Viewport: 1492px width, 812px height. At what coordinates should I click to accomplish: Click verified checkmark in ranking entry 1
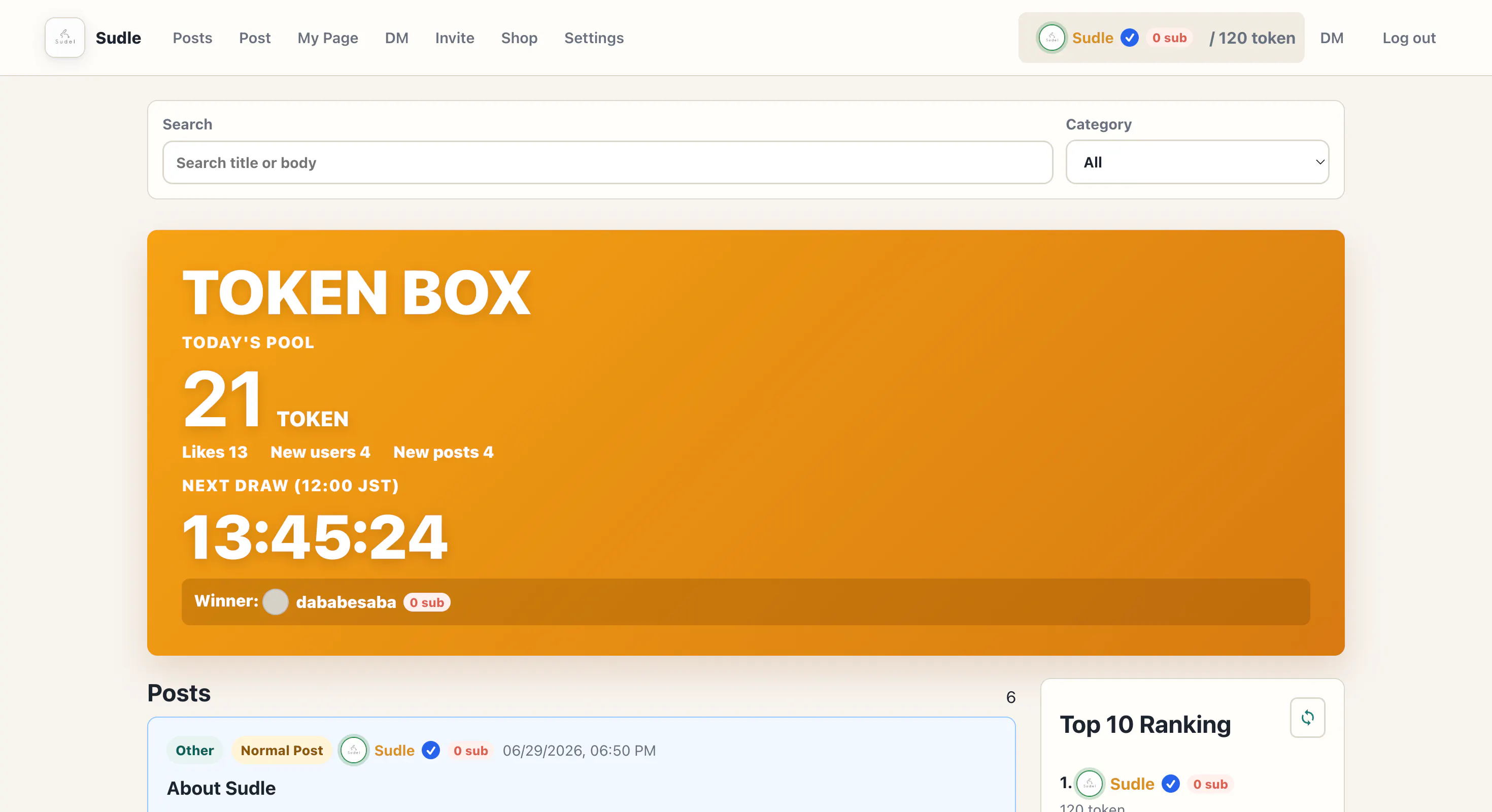(1171, 784)
